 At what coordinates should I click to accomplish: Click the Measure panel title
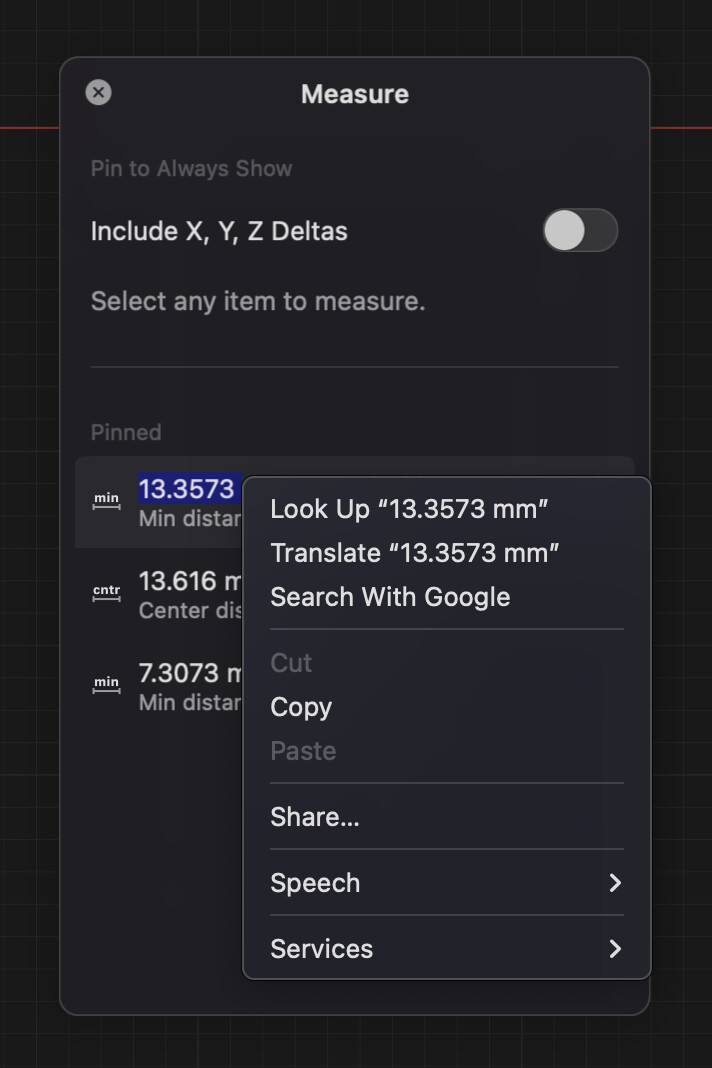[355, 94]
